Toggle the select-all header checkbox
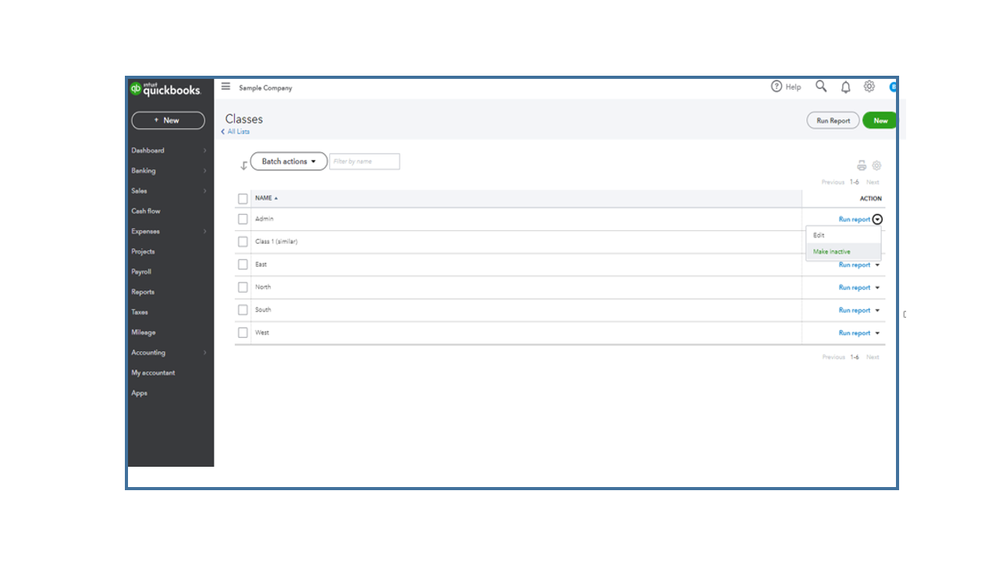 (242, 198)
